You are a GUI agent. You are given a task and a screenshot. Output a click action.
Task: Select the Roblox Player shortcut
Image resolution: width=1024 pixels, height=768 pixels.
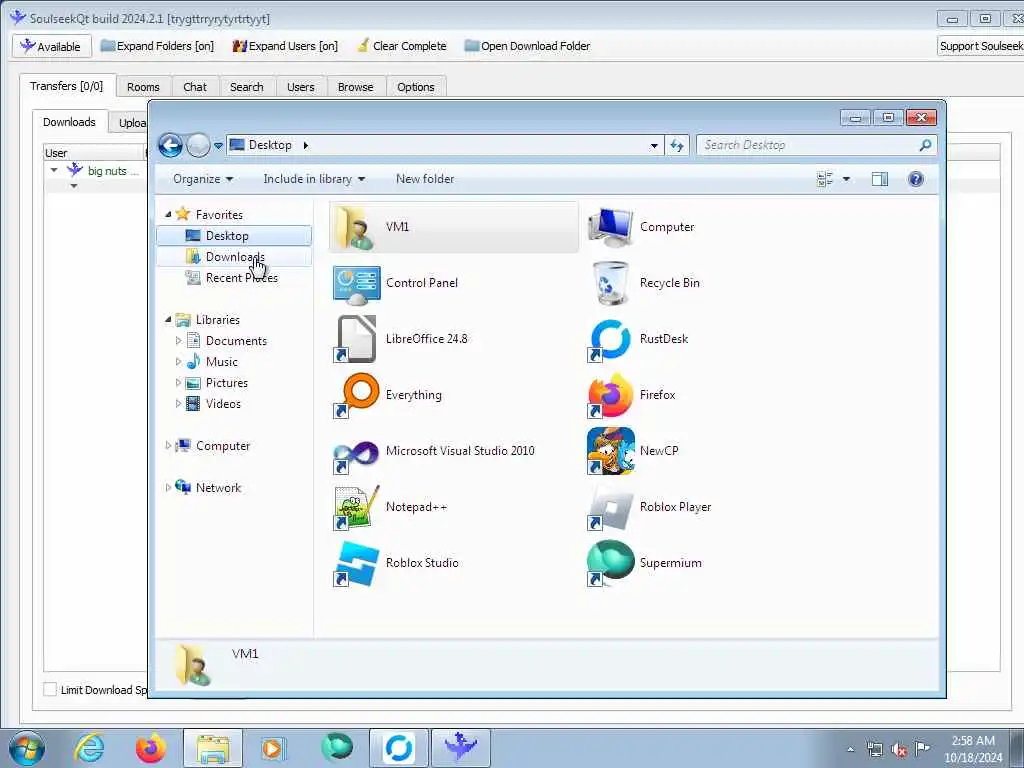pos(611,507)
